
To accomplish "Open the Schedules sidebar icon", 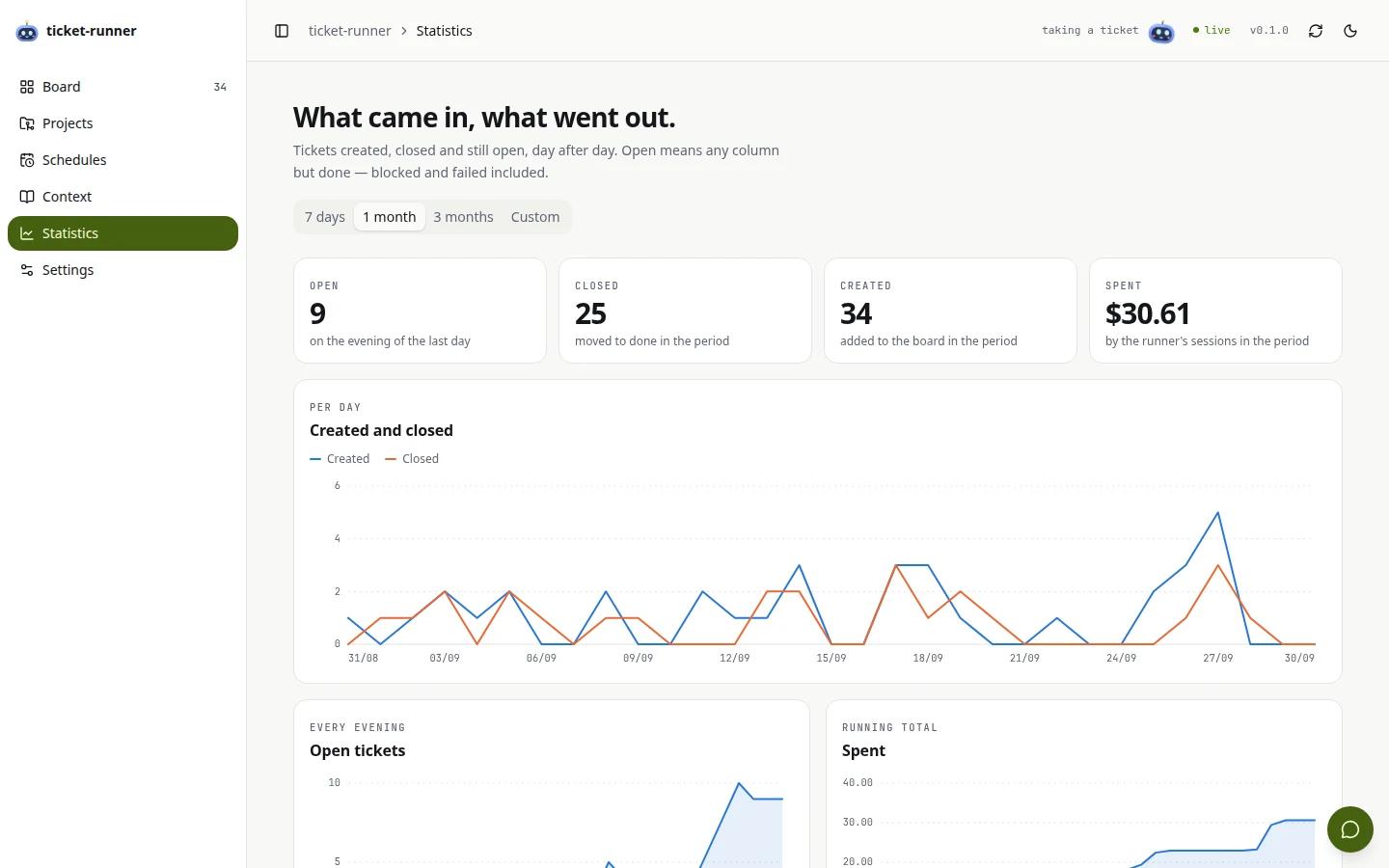I will (x=27, y=160).
